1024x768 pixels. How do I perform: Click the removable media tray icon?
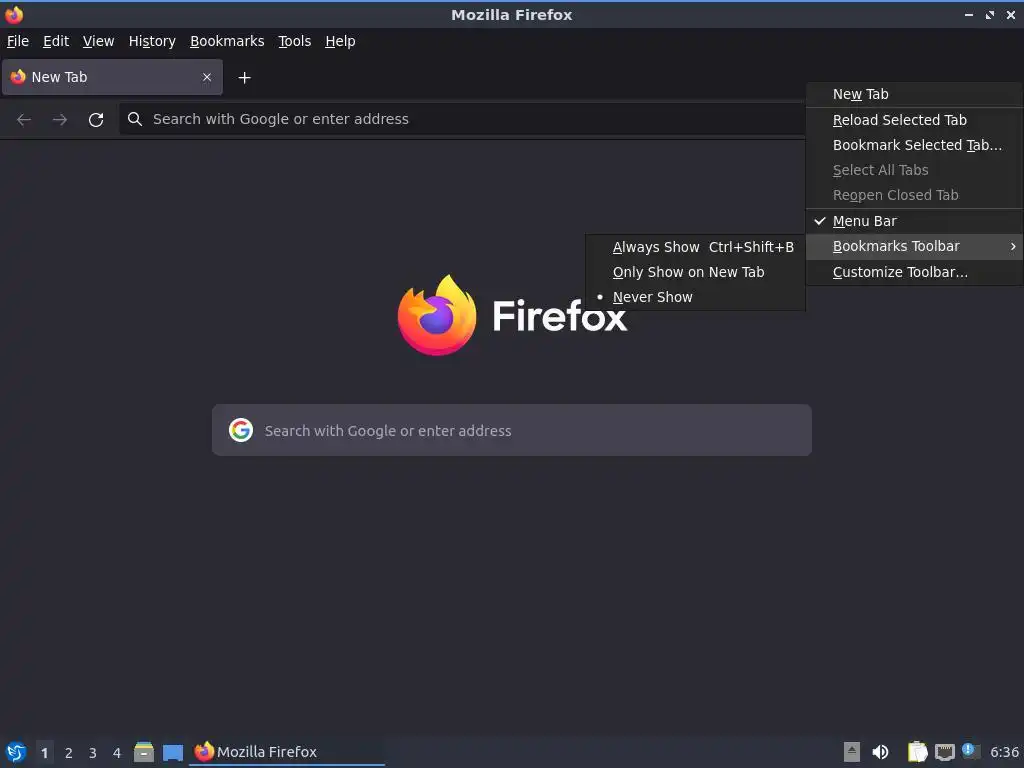click(852, 752)
